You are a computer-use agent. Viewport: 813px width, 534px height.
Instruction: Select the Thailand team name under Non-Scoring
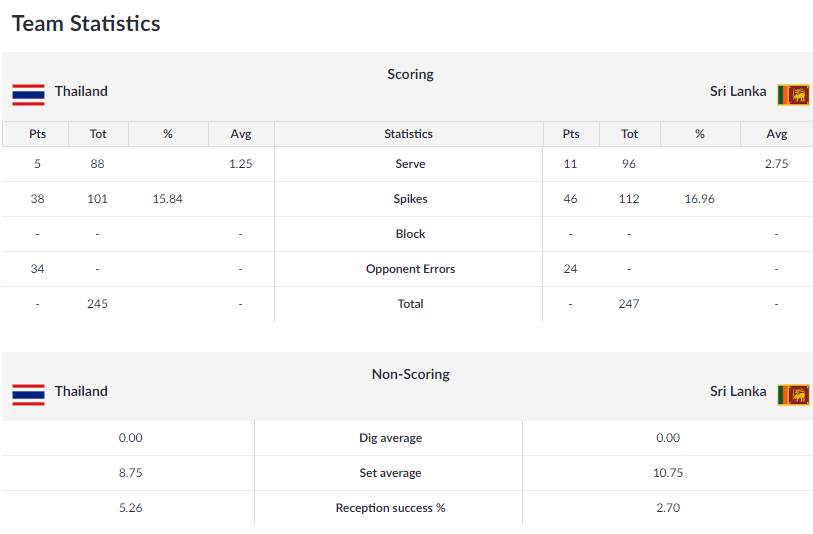[81, 391]
